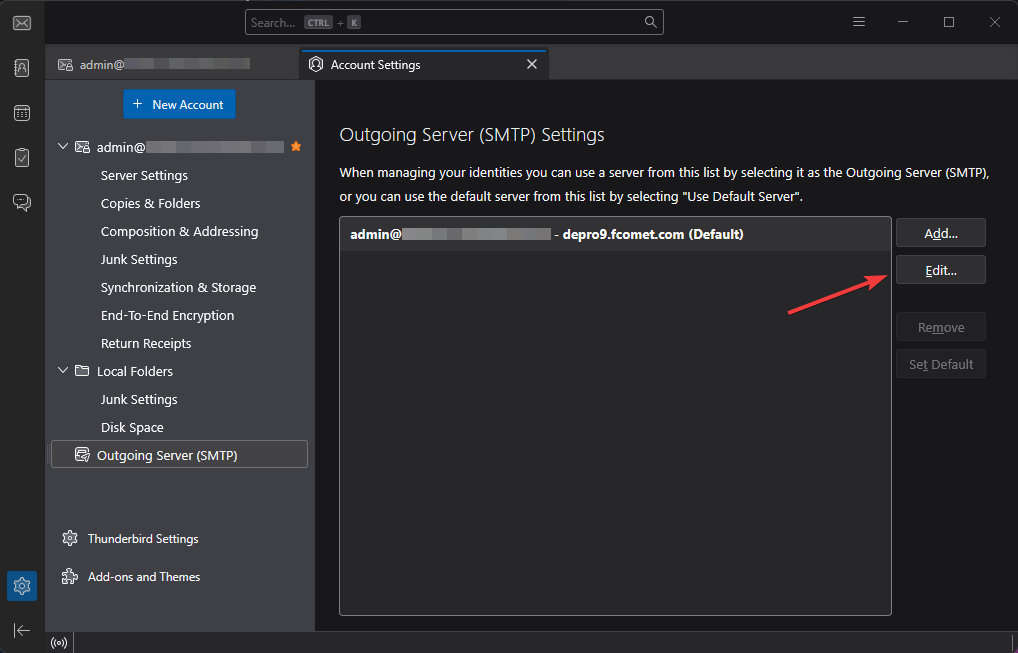
Task: Switch to the admin mail tab
Action: click(173, 64)
